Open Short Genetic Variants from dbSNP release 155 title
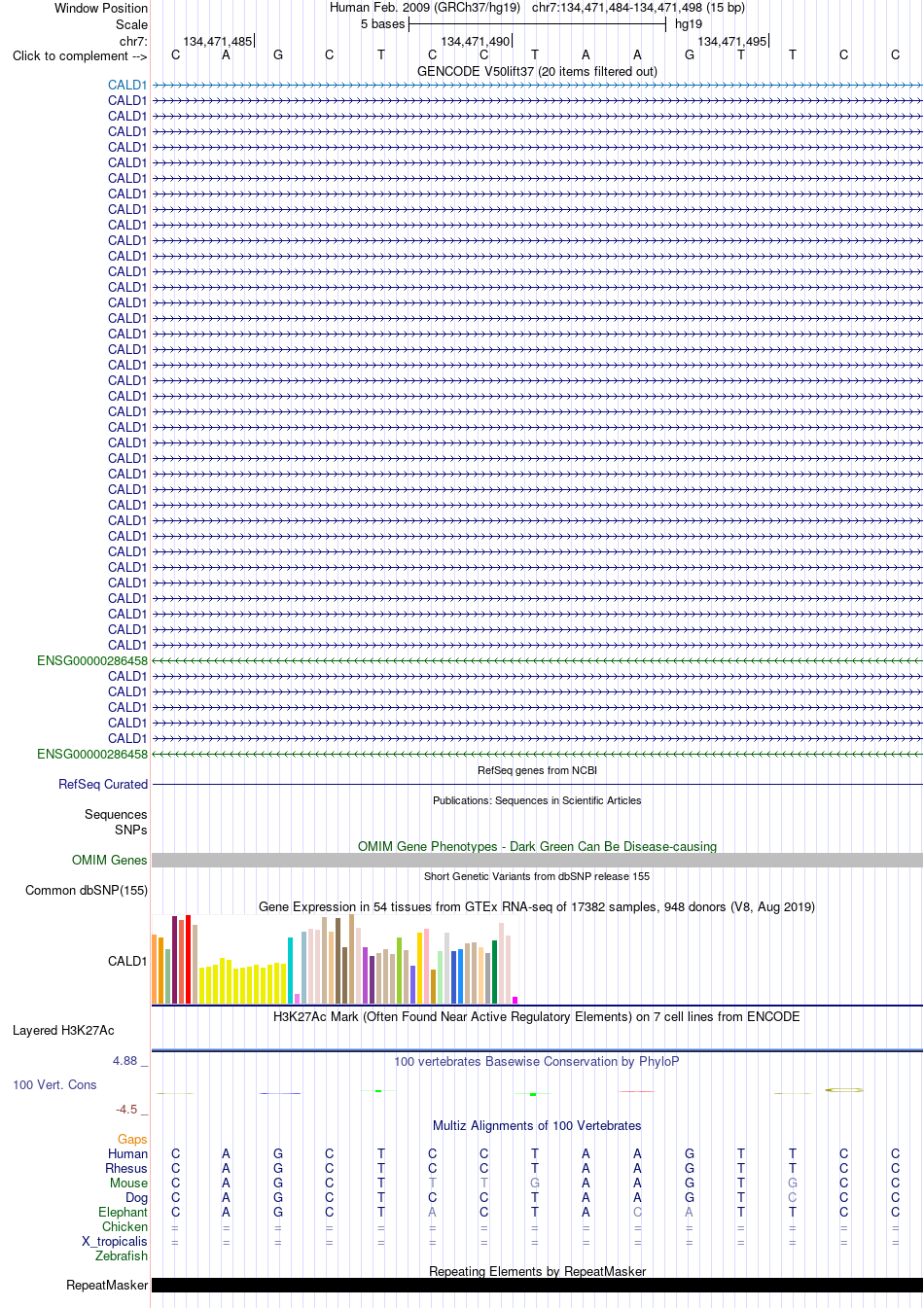 (x=537, y=876)
